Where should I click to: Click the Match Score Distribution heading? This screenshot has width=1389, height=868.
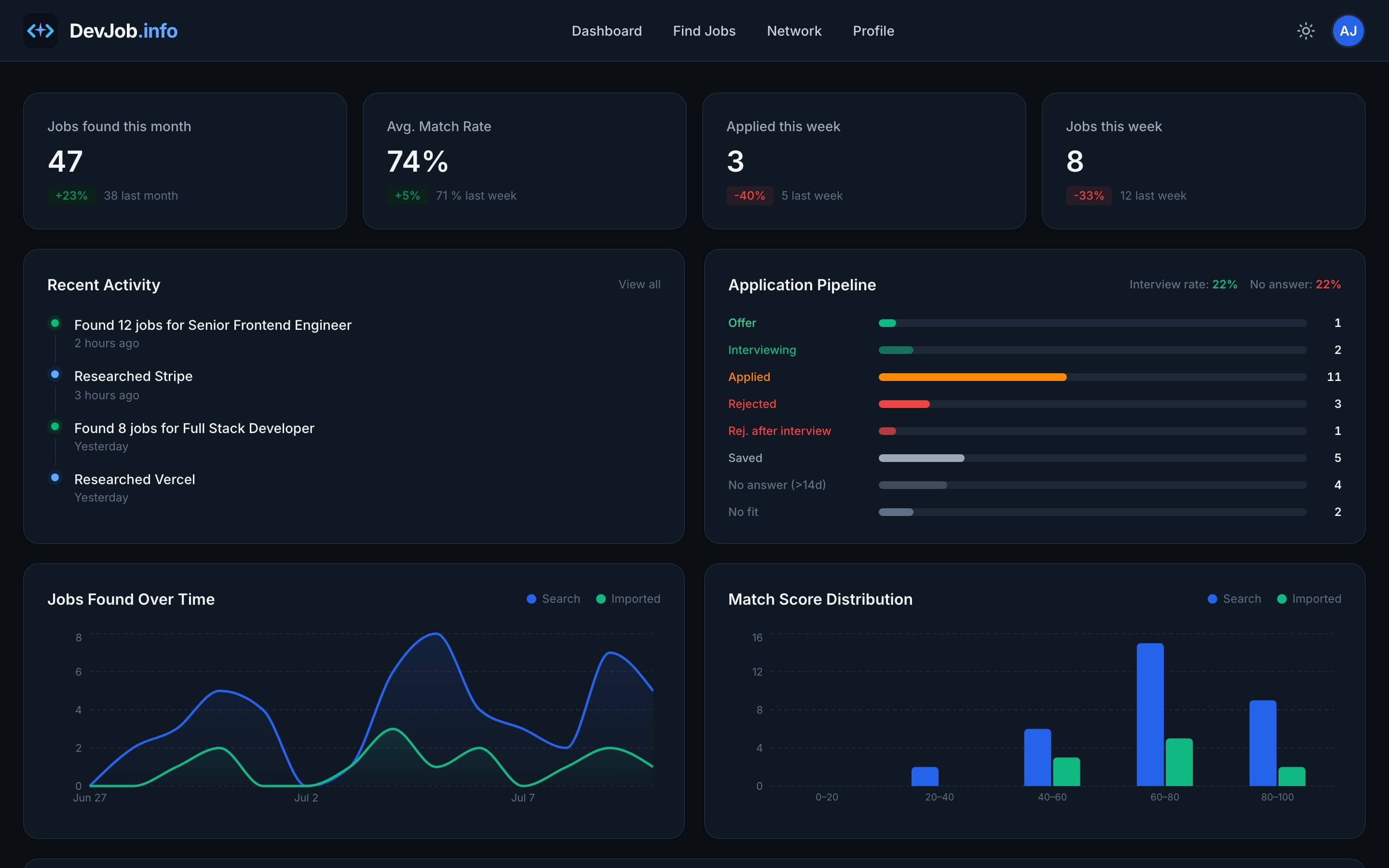pos(820,599)
